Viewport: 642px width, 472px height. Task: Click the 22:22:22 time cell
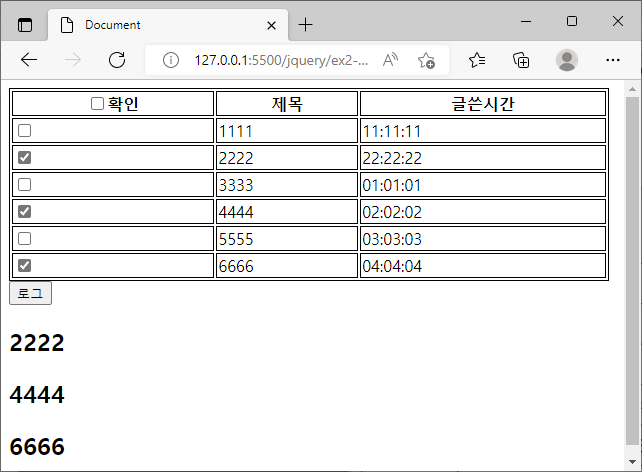(x=483, y=158)
